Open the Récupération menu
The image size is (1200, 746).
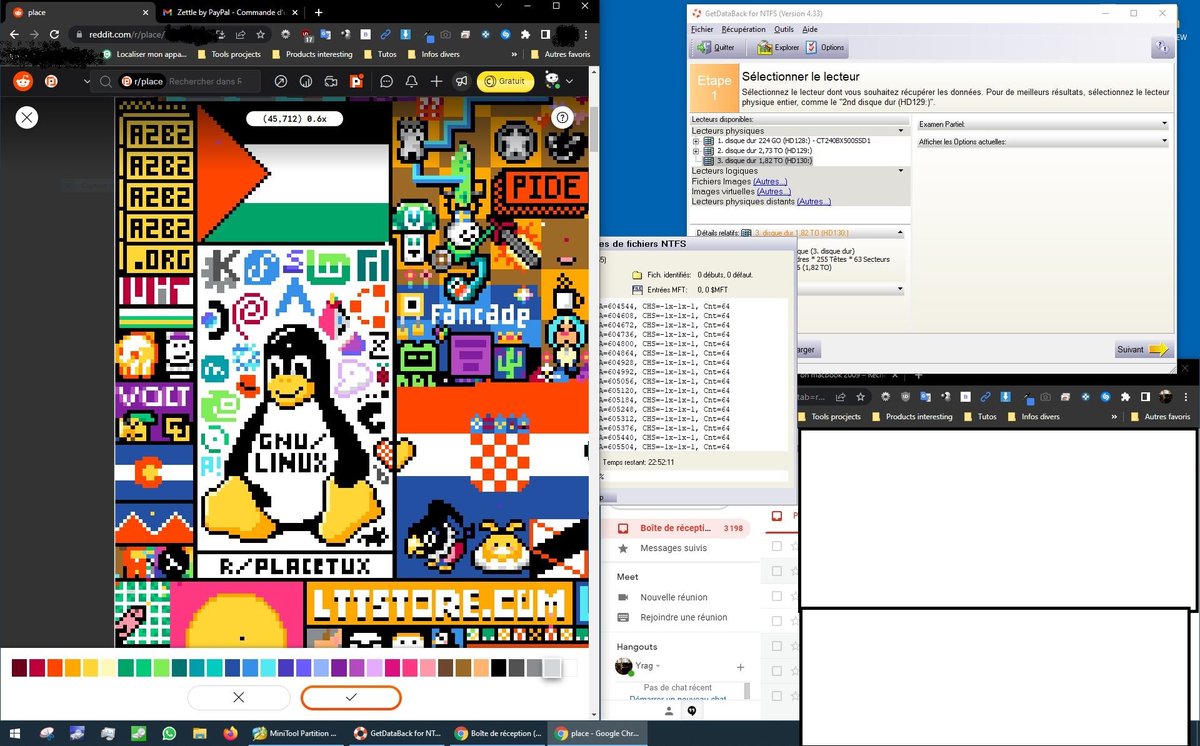(744, 30)
